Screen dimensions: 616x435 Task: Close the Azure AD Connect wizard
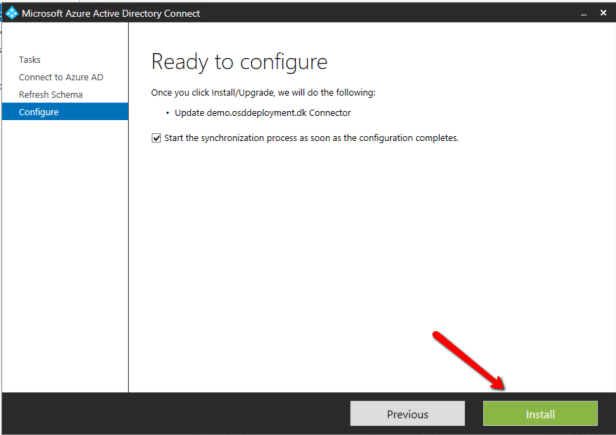tap(603, 13)
